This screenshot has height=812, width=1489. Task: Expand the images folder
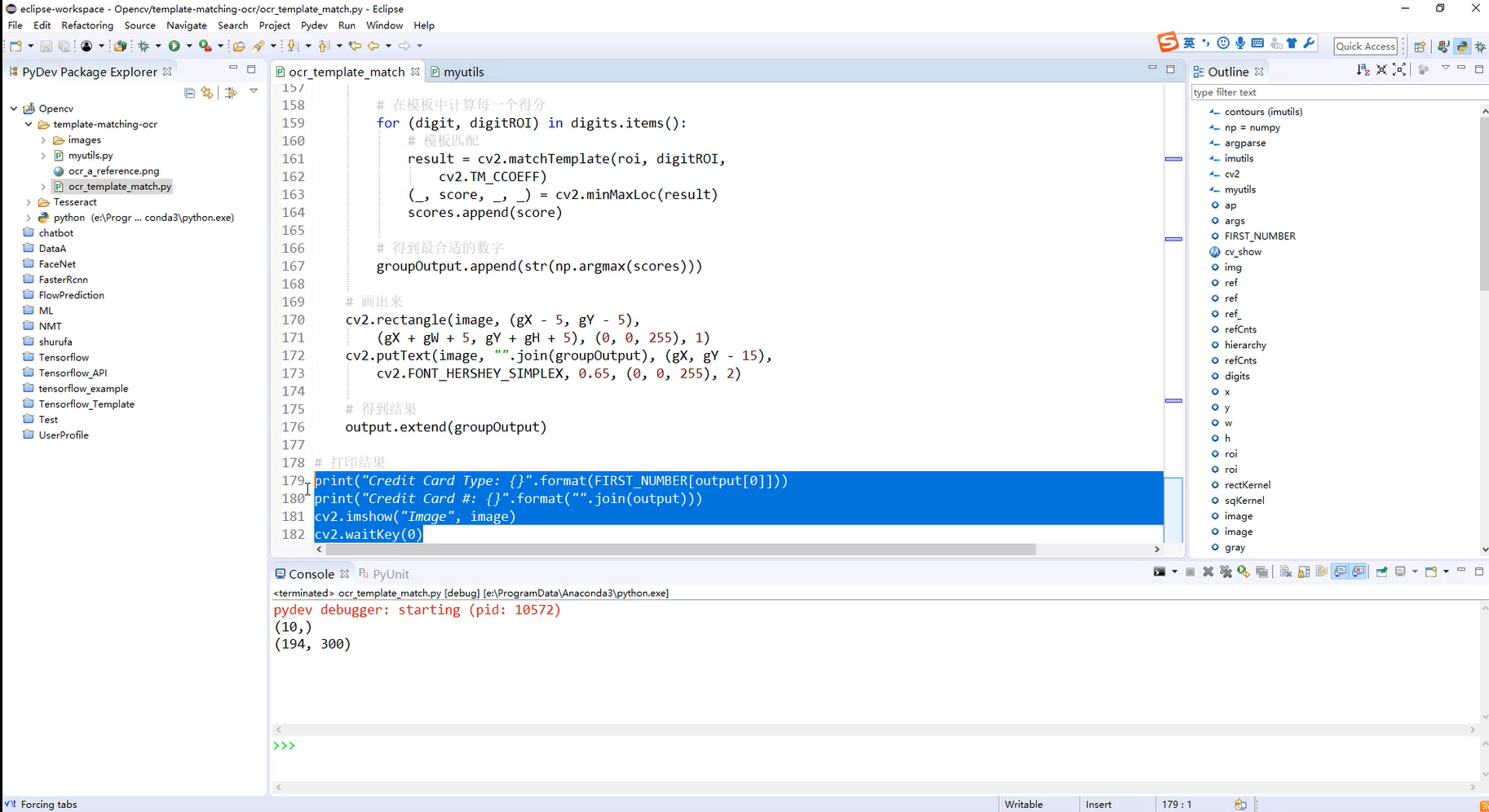point(43,140)
